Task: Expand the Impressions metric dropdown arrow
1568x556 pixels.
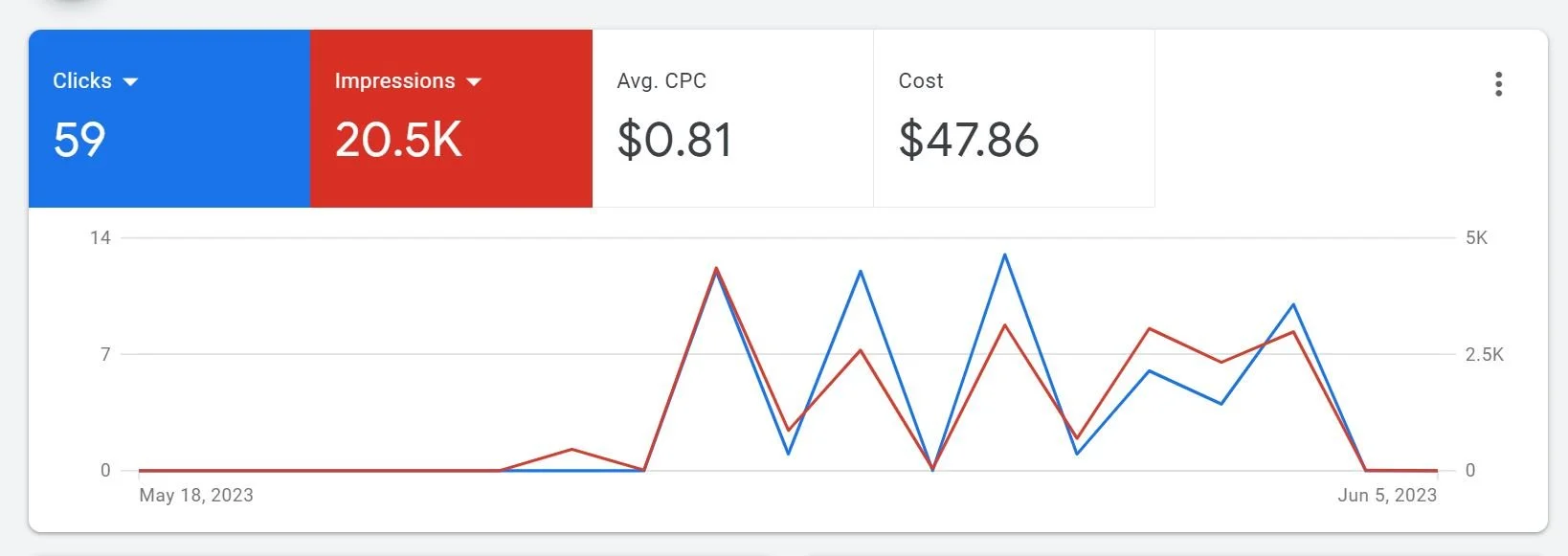Action: pyautogui.click(x=474, y=82)
